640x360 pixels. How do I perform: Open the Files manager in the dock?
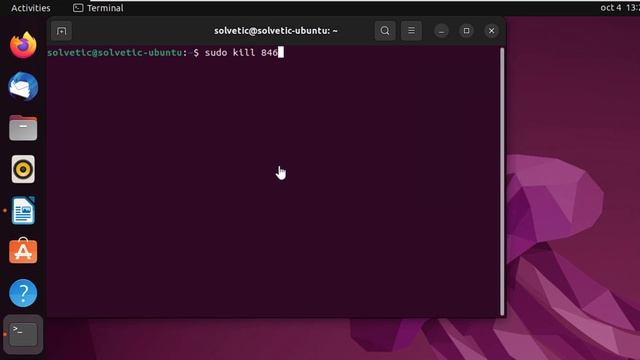tap(23, 128)
